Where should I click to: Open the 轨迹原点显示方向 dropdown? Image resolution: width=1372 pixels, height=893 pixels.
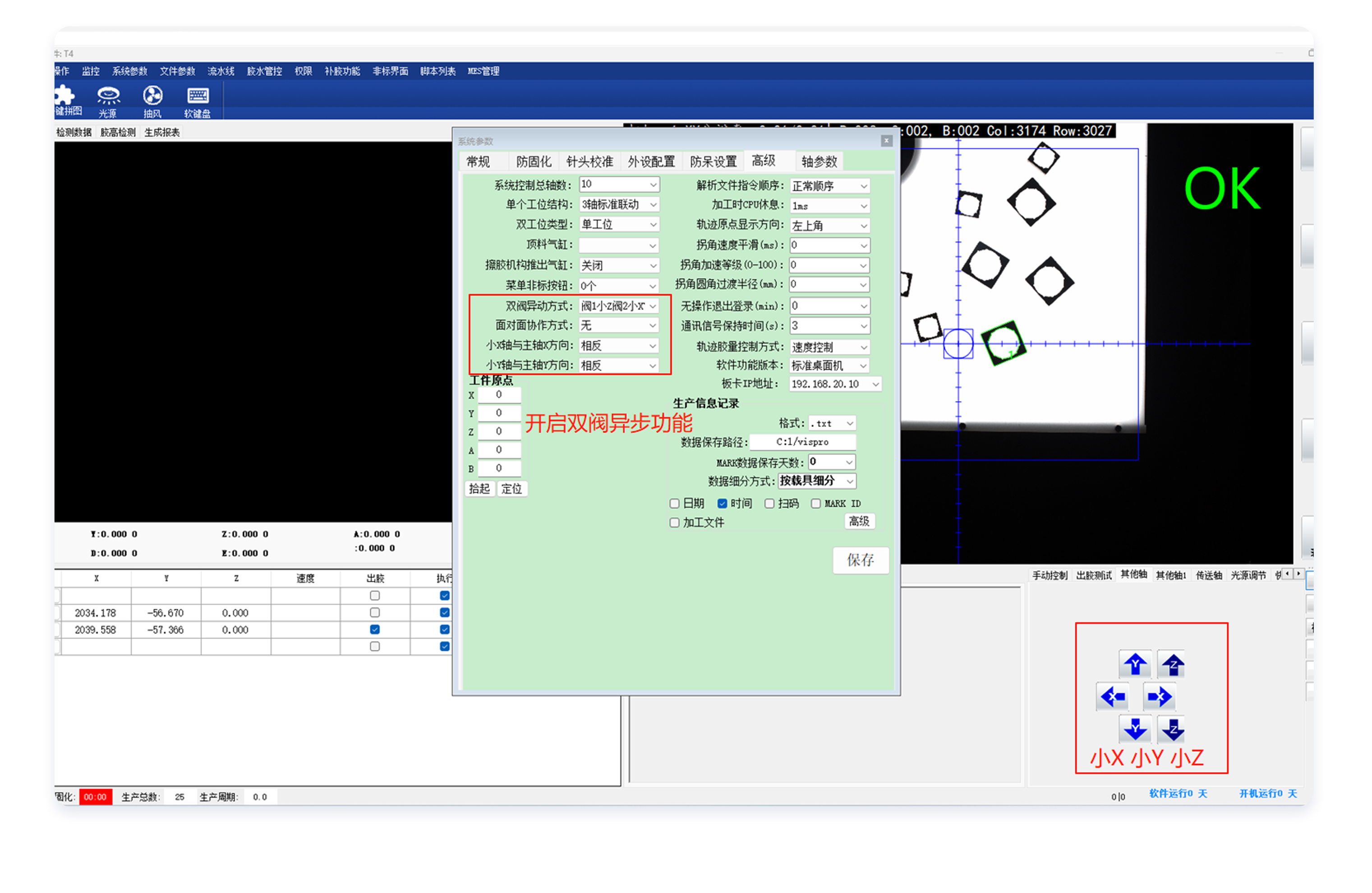[829, 226]
